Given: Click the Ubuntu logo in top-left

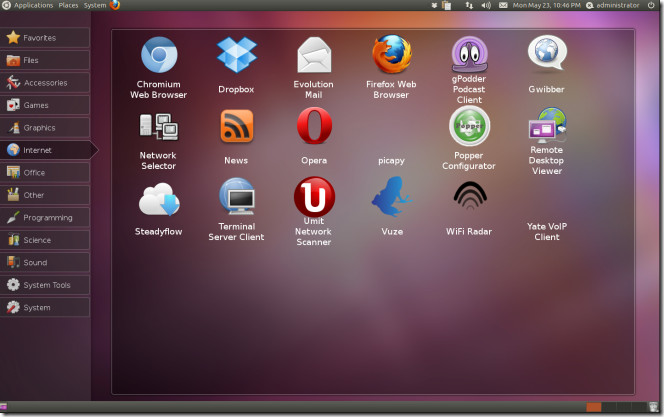Looking at the screenshot, I should [x=6, y=5].
